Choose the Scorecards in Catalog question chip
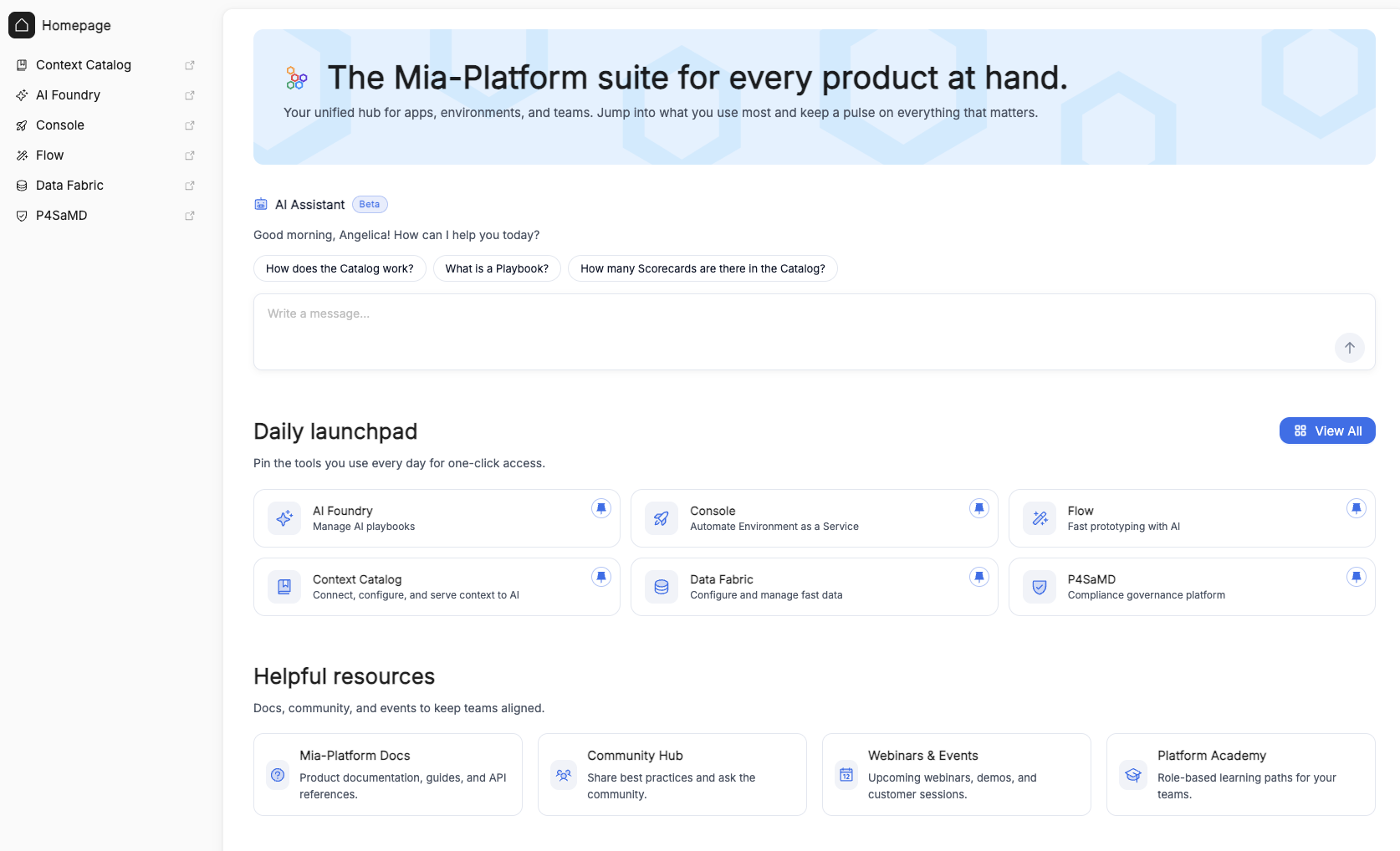This screenshot has width=1400, height=851. click(x=703, y=268)
